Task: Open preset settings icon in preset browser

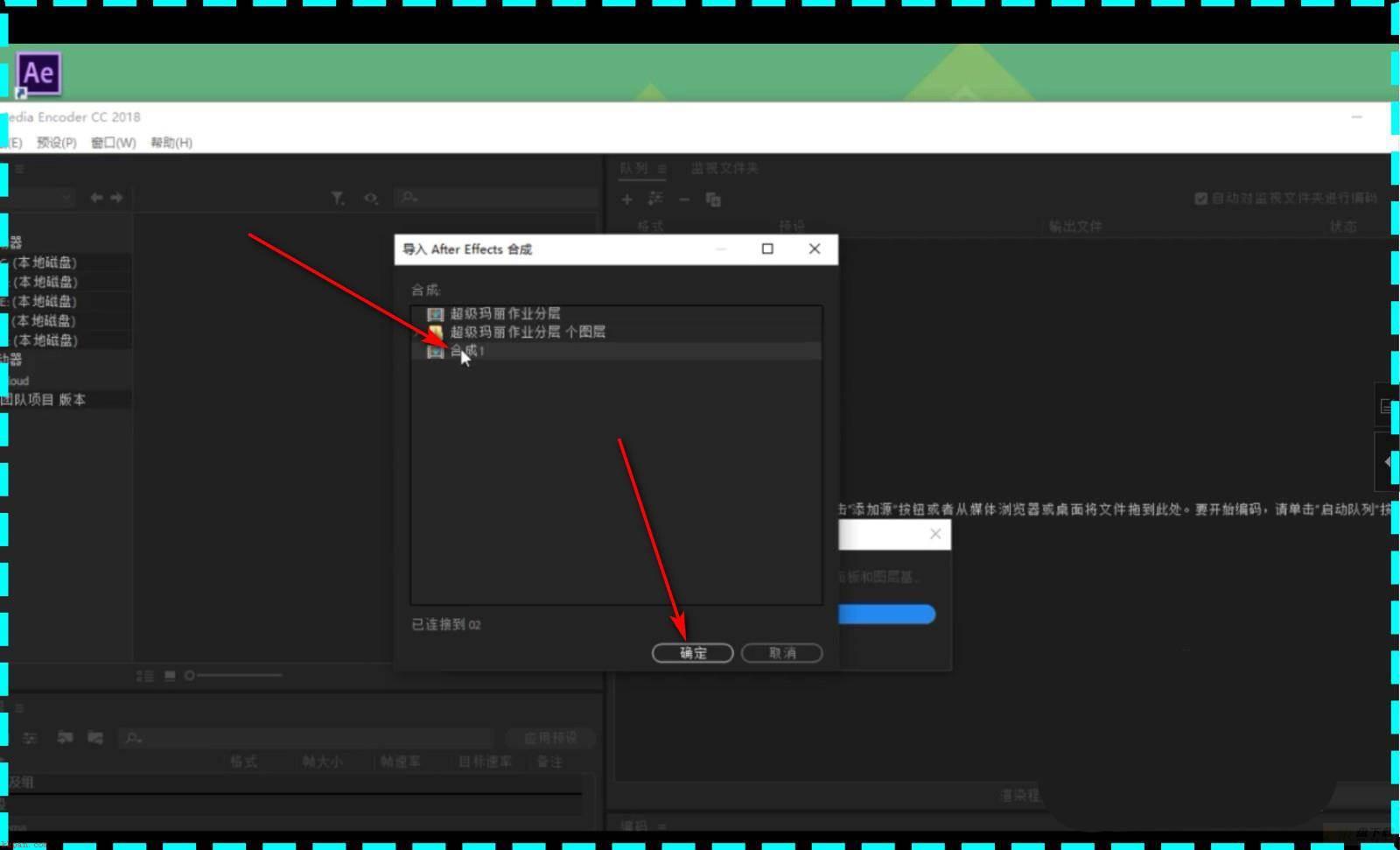Action: click(30, 738)
